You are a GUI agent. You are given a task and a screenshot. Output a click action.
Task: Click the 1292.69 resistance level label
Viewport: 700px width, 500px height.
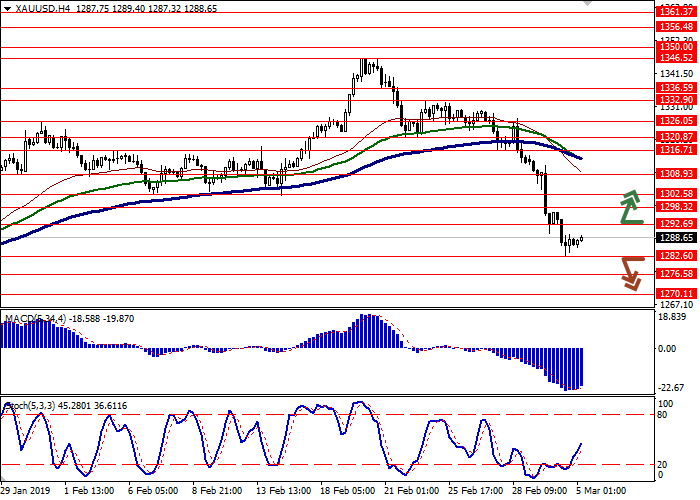pyautogui.click(x=676, y=223)
